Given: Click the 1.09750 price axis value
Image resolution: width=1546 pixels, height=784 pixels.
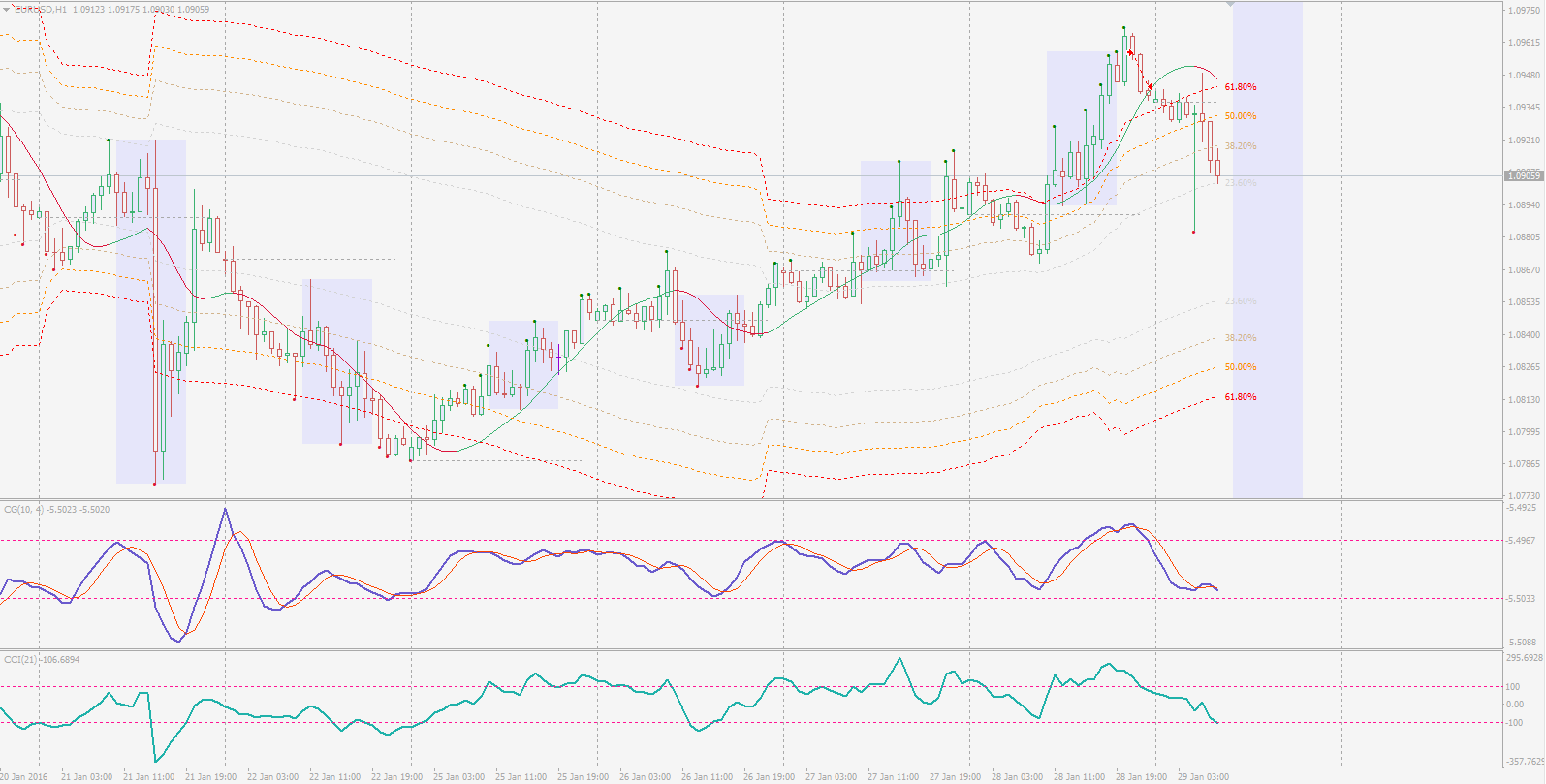Looking at the screenshot, I should 1526,11.
